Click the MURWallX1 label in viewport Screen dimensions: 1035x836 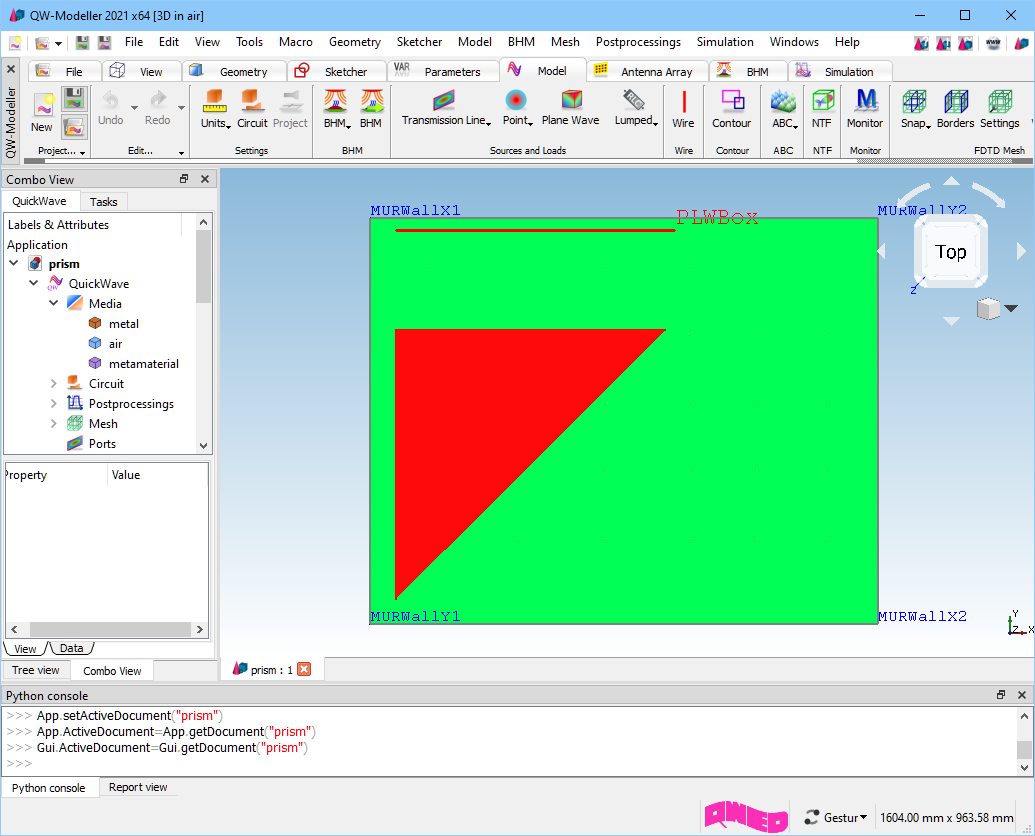click(415, 210)
